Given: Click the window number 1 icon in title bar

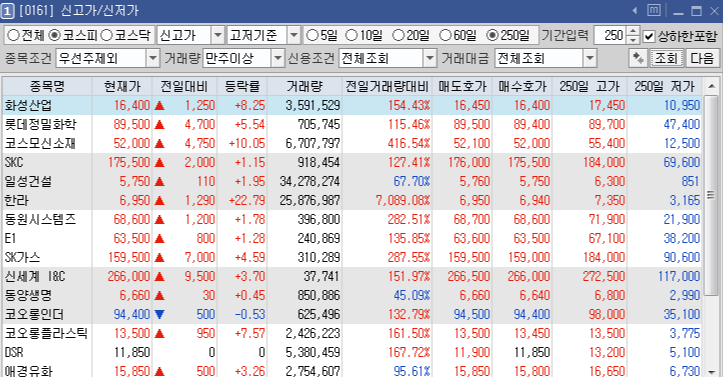Looking at the screenshot, I should (7, 11).
